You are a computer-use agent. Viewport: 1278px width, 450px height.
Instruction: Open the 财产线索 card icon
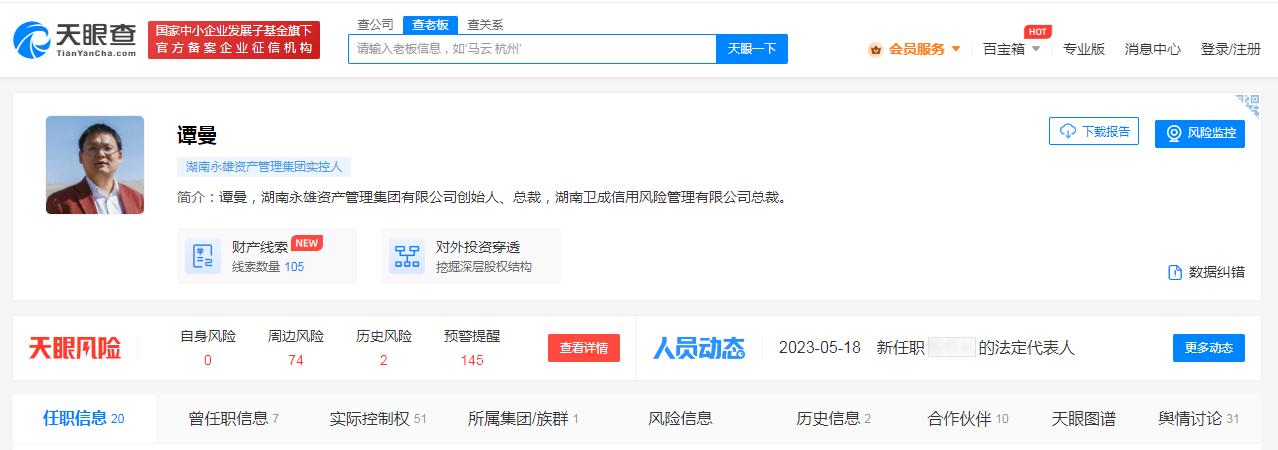(x=203, y=256)
